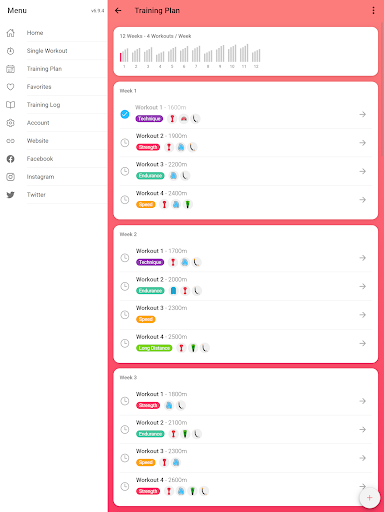Select week 12 bars in the plan chart
384x512 pixels.
(256, 55)
